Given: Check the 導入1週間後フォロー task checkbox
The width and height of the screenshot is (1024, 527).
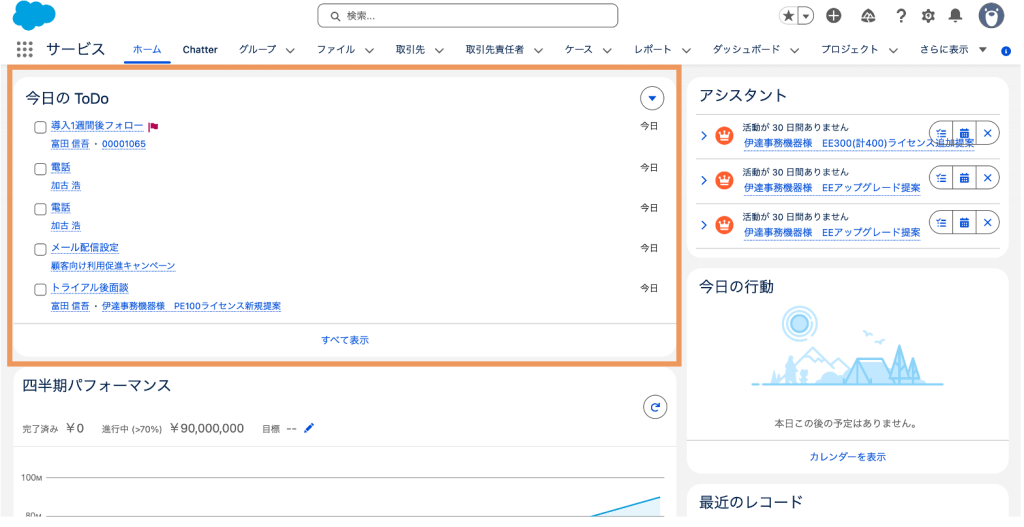Looking at the screenshot, I should pyautogui.click(x=40, y=127).
